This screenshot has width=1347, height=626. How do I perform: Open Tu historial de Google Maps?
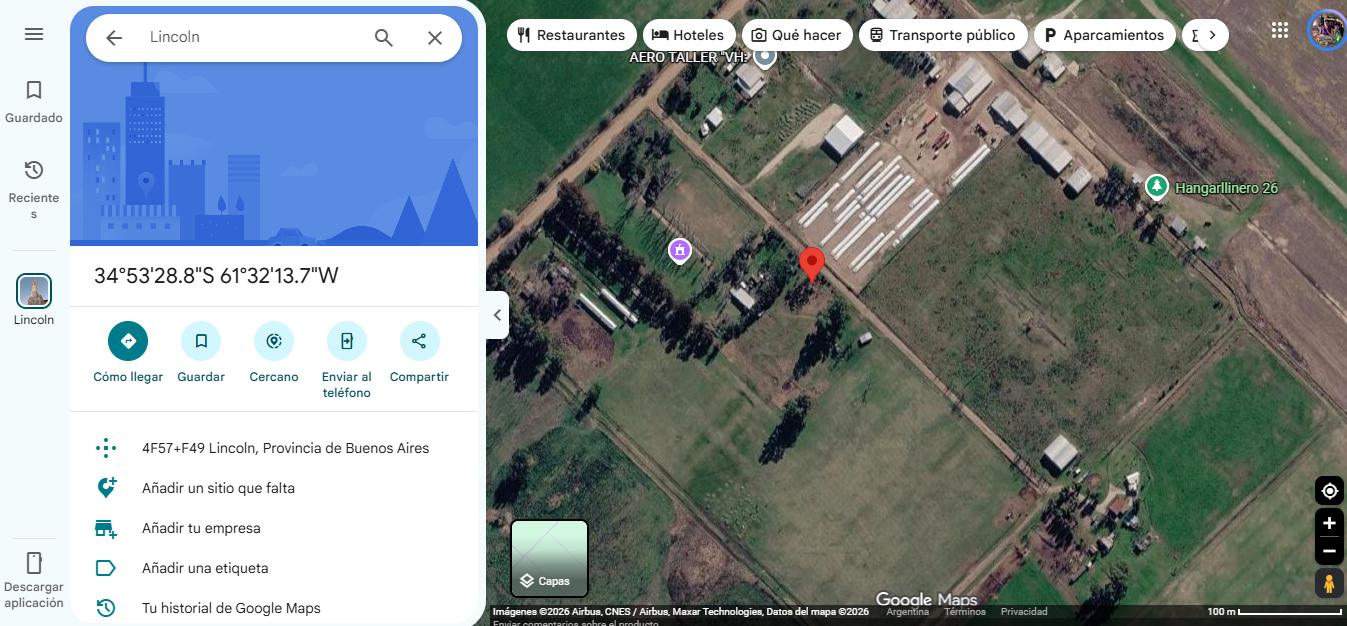[274, 608]
